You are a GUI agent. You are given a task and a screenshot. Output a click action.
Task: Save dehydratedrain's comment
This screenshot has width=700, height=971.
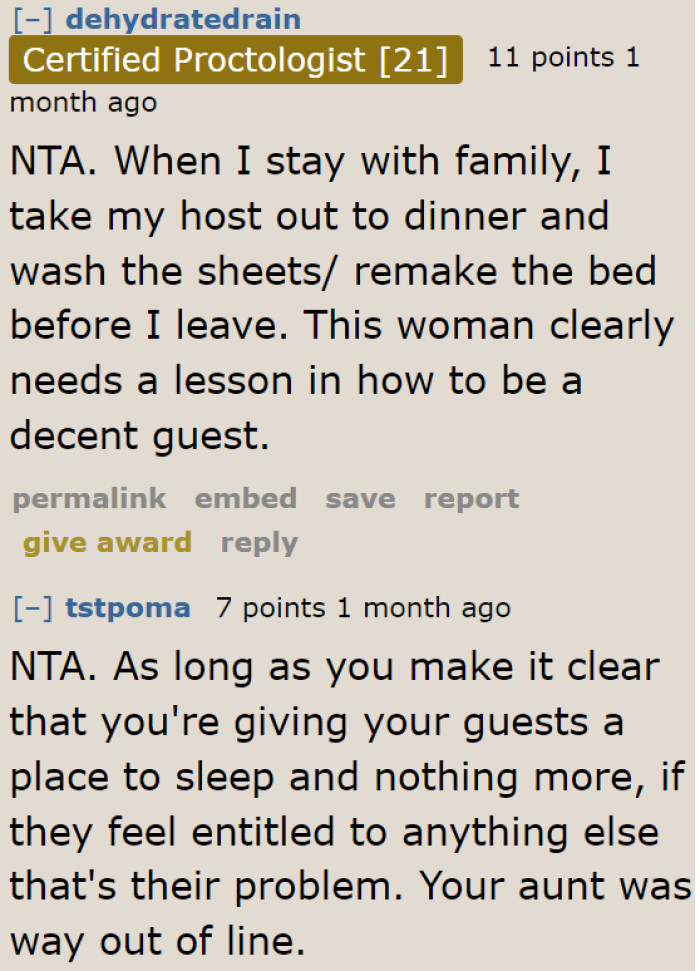pos(360,498)
